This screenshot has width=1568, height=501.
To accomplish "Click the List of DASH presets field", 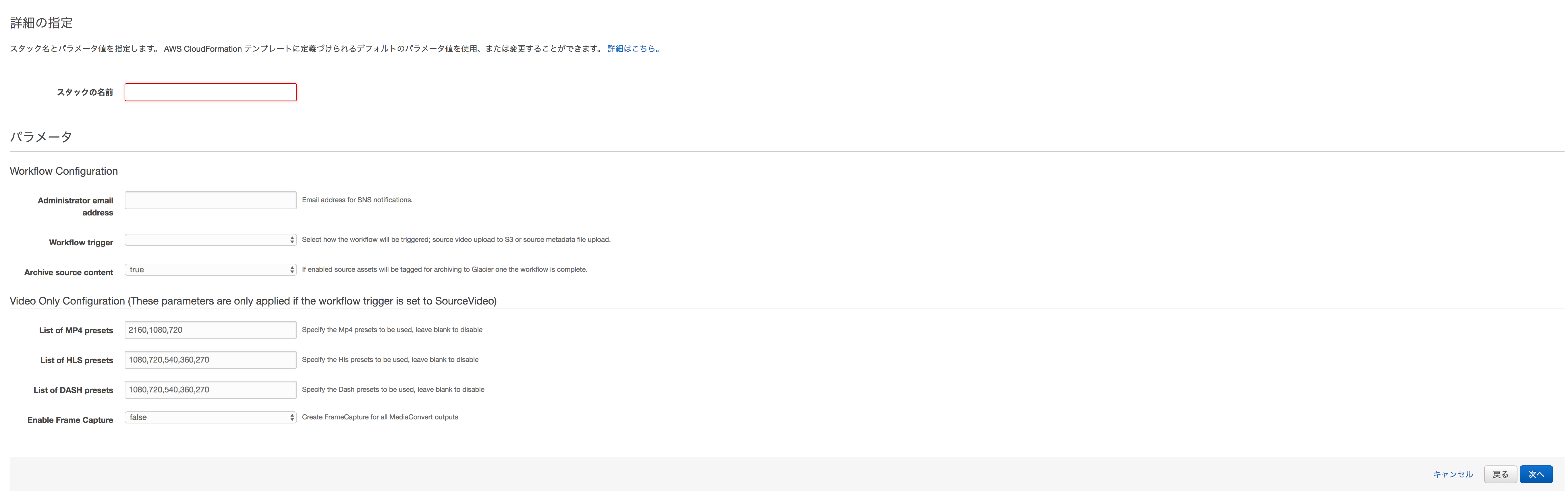I will [211, 390].
